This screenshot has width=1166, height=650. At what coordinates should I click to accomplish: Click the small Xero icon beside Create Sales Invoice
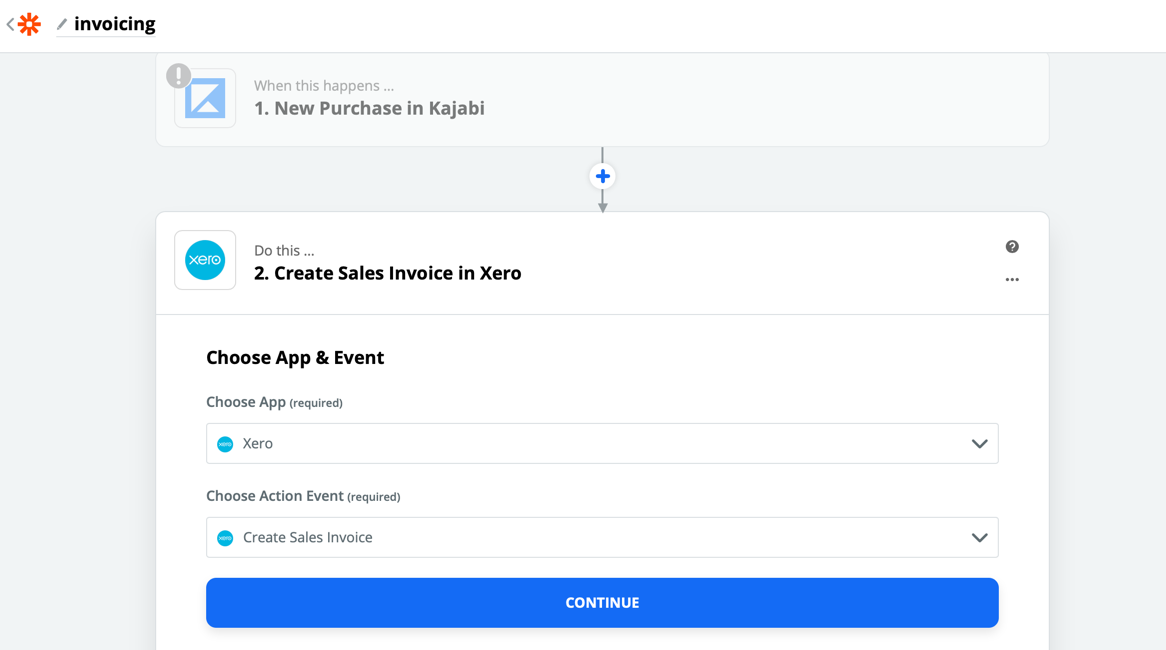click(x=225, y=538)
